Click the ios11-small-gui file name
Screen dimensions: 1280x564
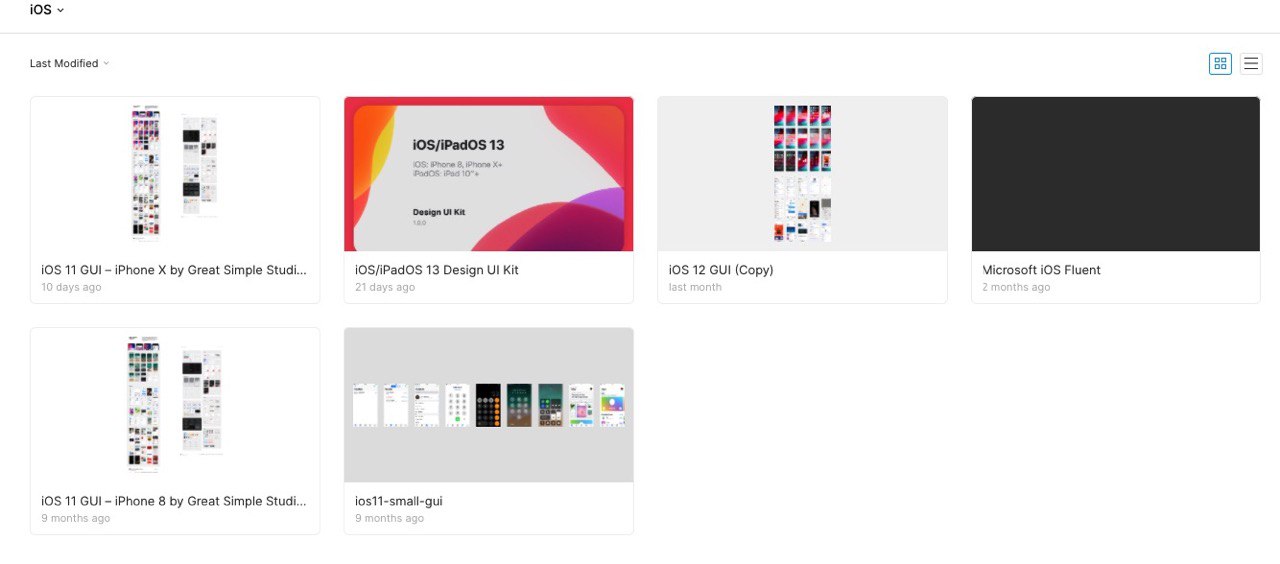399,501
